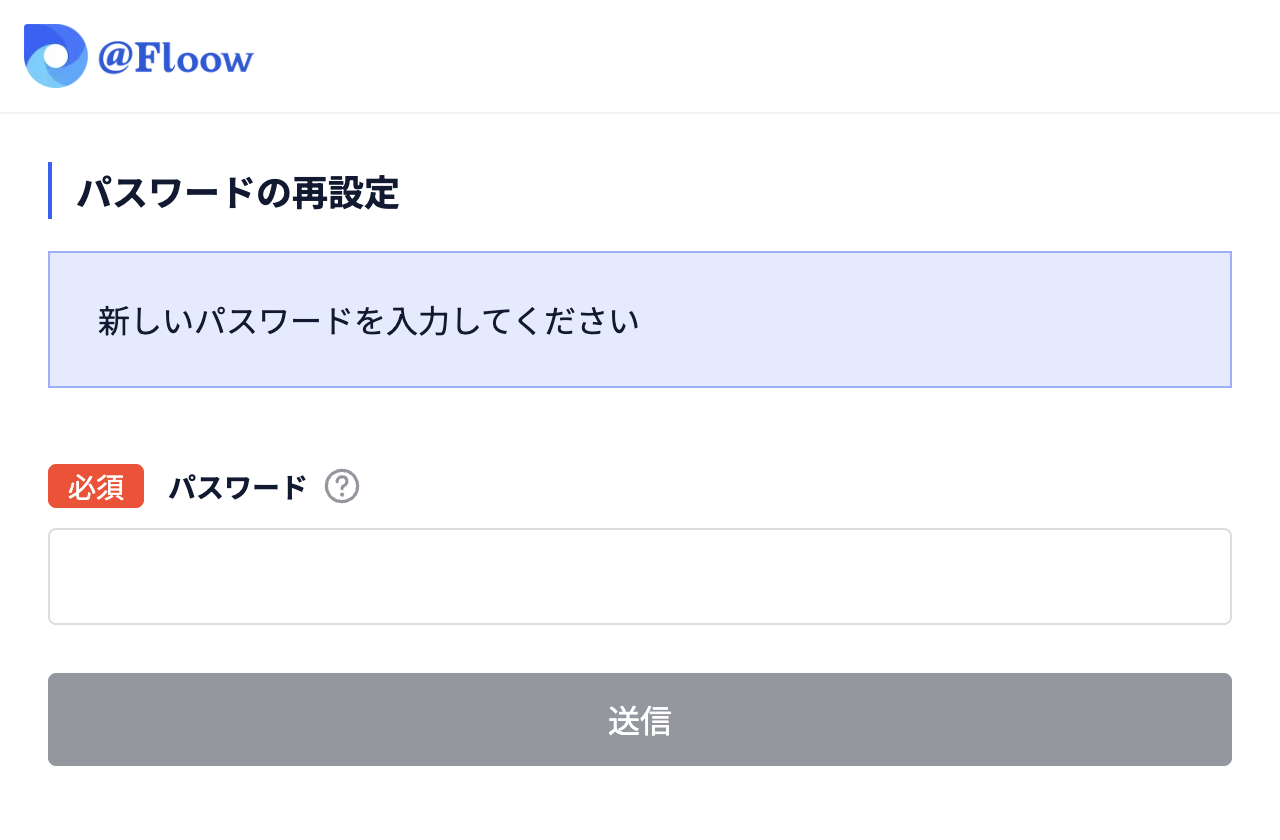Click the @Floow wordmark link
Image resolution: width=1280 pixels, height=840 pixels.
point(176,58)
